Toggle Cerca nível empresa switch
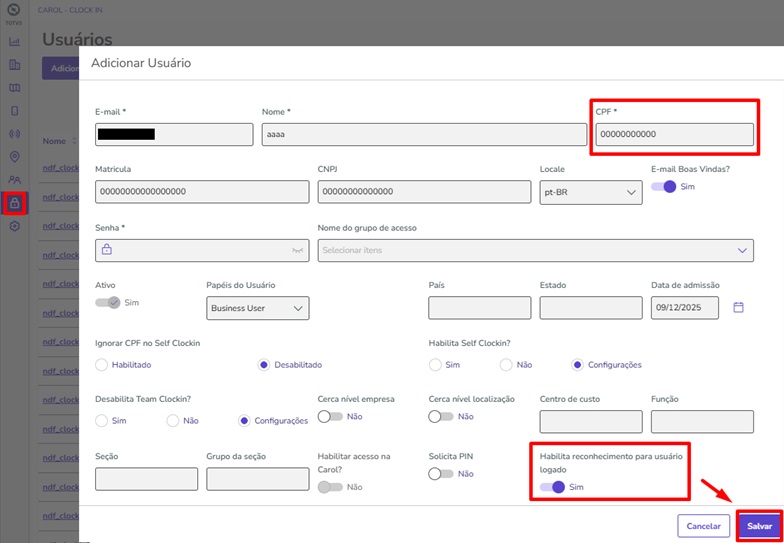Image resolution: width=784 pixels, height=543 pixels. tap(330, 416)
